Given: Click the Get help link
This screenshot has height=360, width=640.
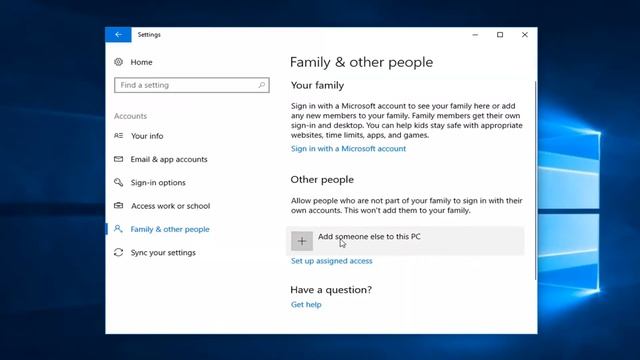Looking at the screenshot, I should (306, 304).
